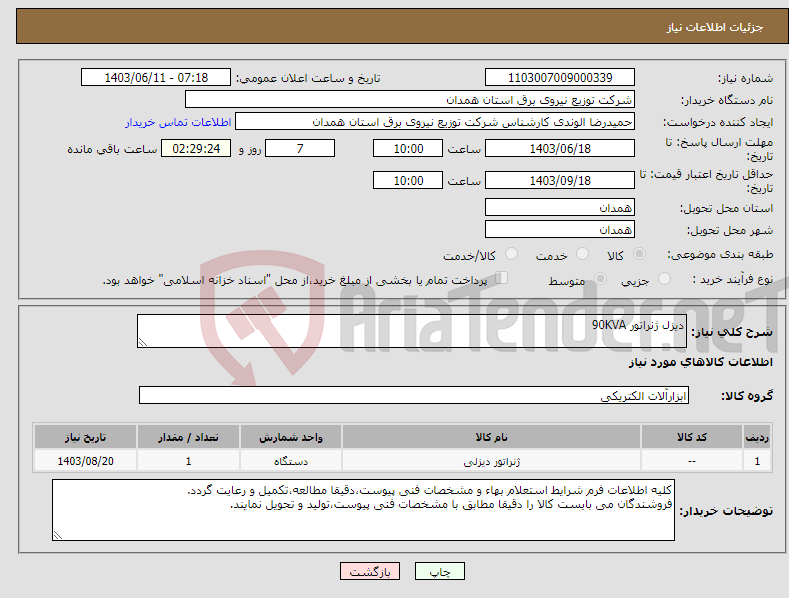This screenshot has height=598, width=789.
Task: Click the general description box دیزل ژنراتور 90KVA
Action: pyautogui.click(x=412, y=331)
